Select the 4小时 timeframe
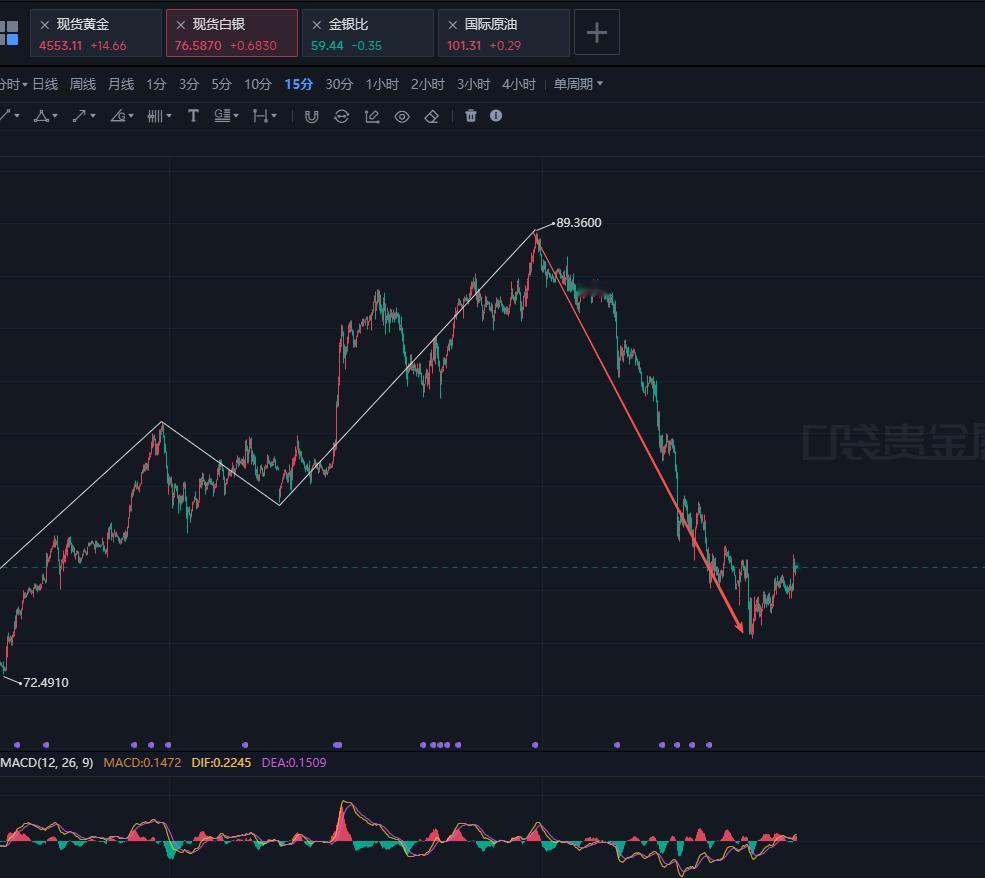985x878 pixels. 519,84
